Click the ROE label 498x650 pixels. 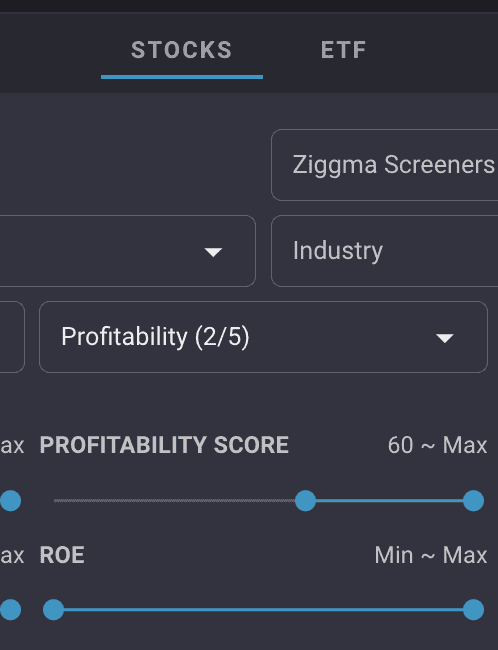click(x=62, y=555)
